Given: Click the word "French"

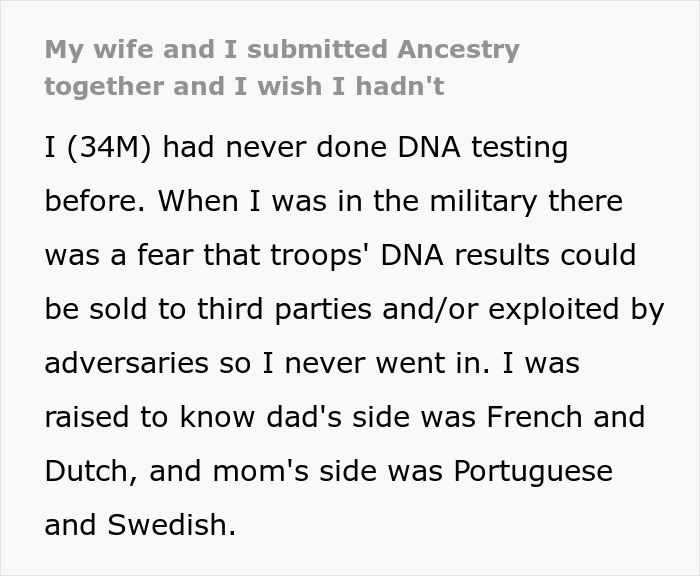Looking at the screenshot, I should click(531, 417).
